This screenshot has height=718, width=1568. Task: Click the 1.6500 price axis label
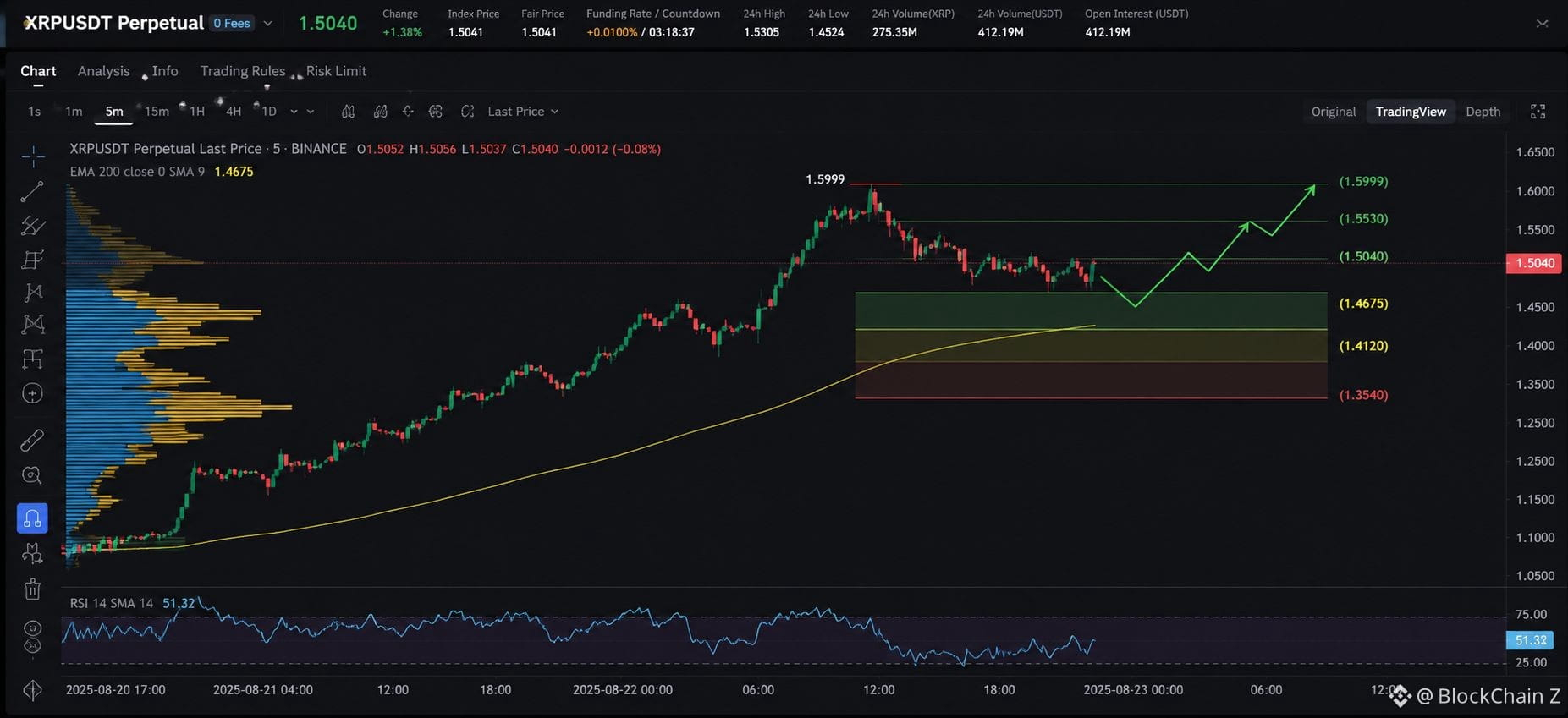point(1535,152)
